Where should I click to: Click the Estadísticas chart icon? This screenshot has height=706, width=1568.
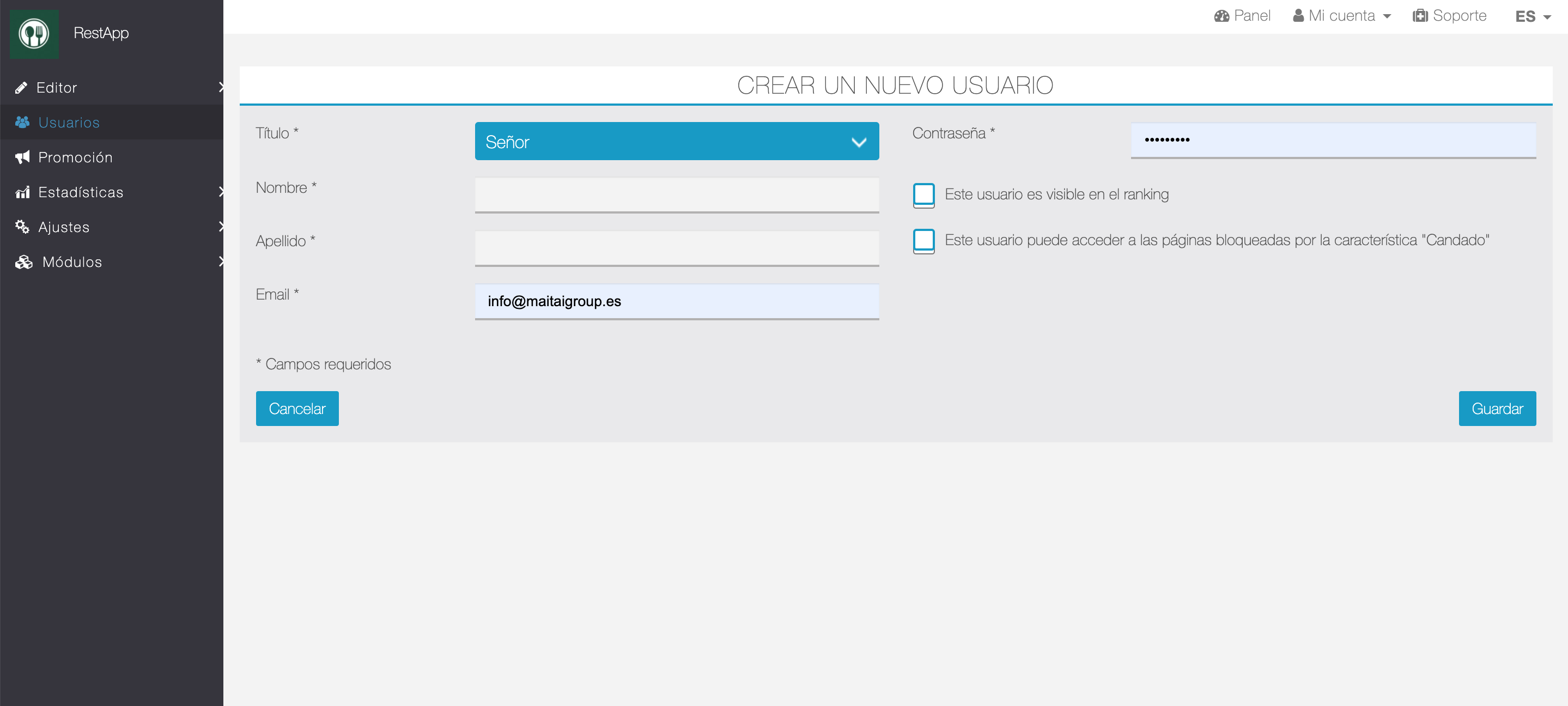22,192
